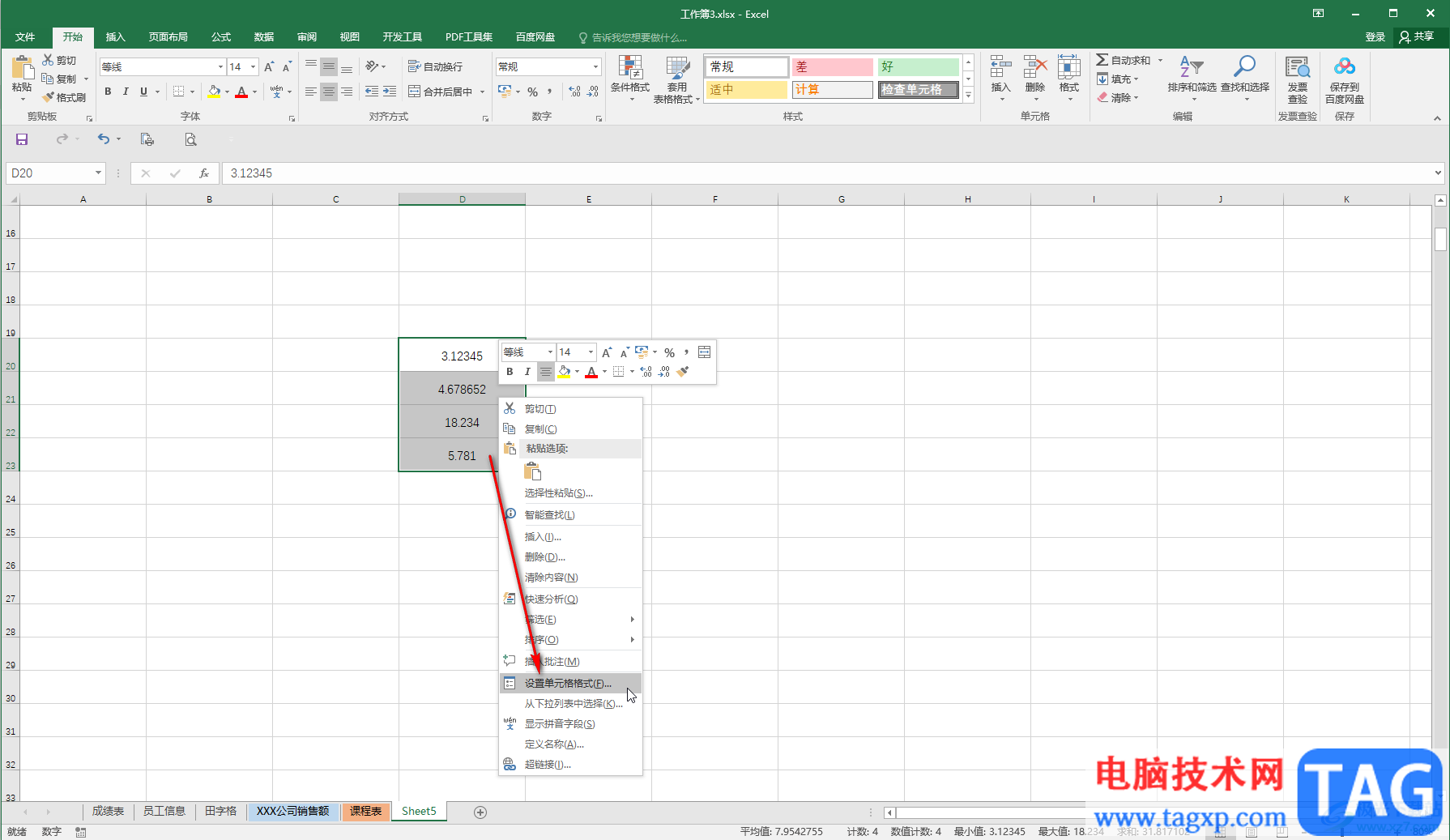Viewport: 1450px width, 840px height.
Task: Toggle Wrap Text (自动换行)
Action: 435,66
